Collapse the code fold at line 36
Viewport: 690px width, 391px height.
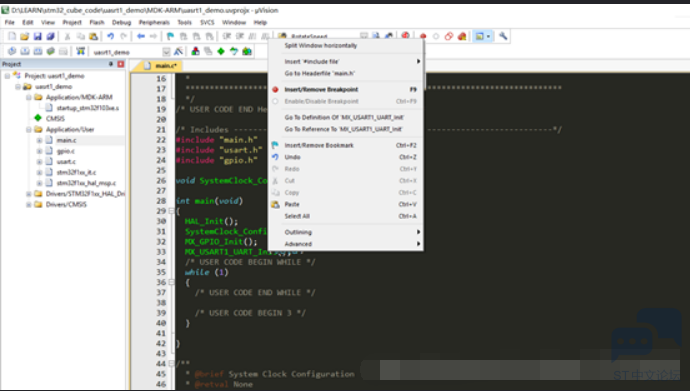pos(171,282)
